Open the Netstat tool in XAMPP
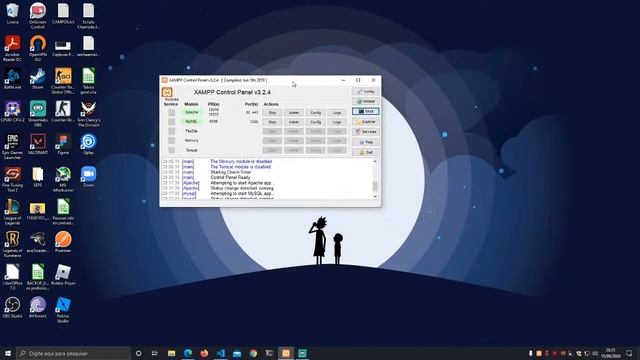Screen dimensions: 640x360 (366, 101)
